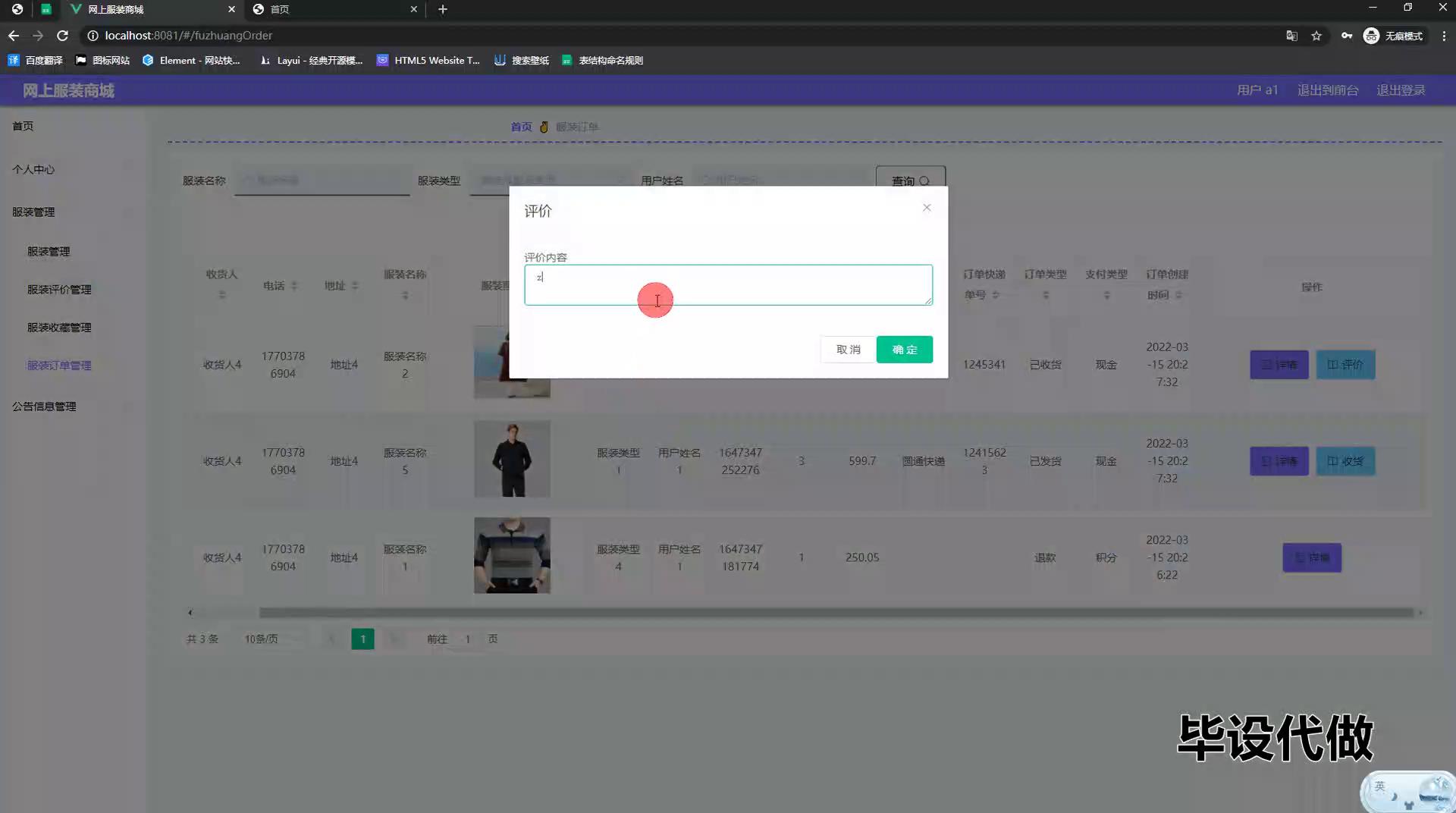This screenshot has height=813, width=1456.
Task: Open the 10条/页 page size dropdown
Action: click(x=269, y=639)
